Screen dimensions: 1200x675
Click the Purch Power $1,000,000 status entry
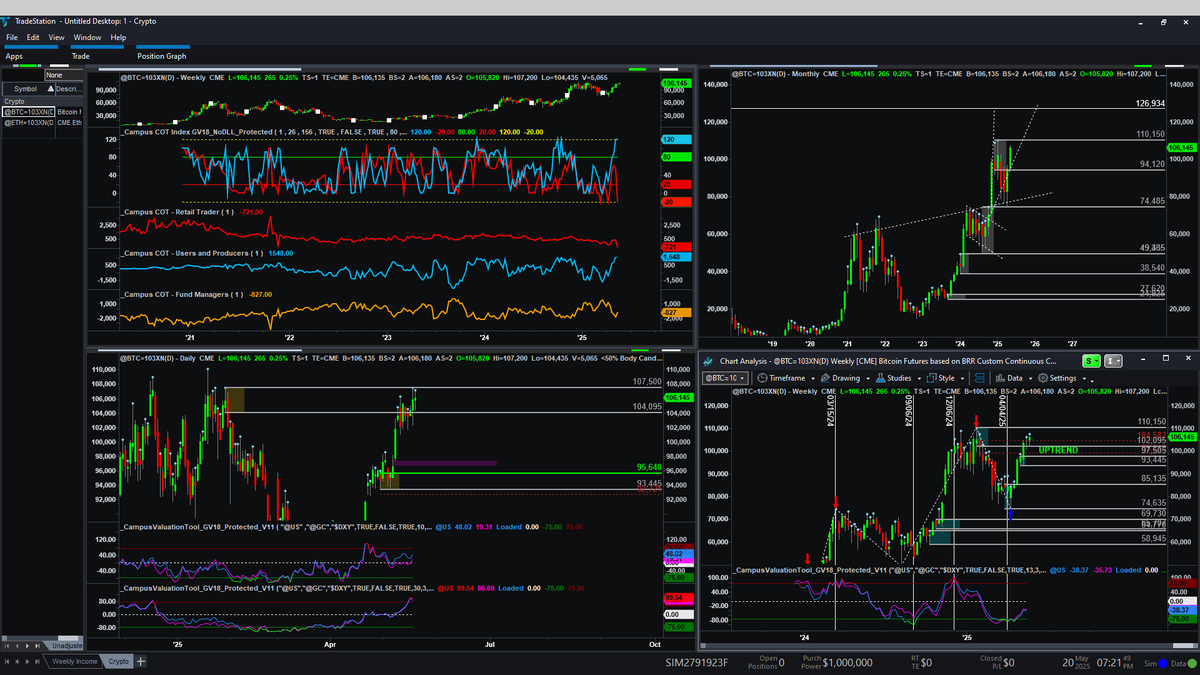coord(835,662)
